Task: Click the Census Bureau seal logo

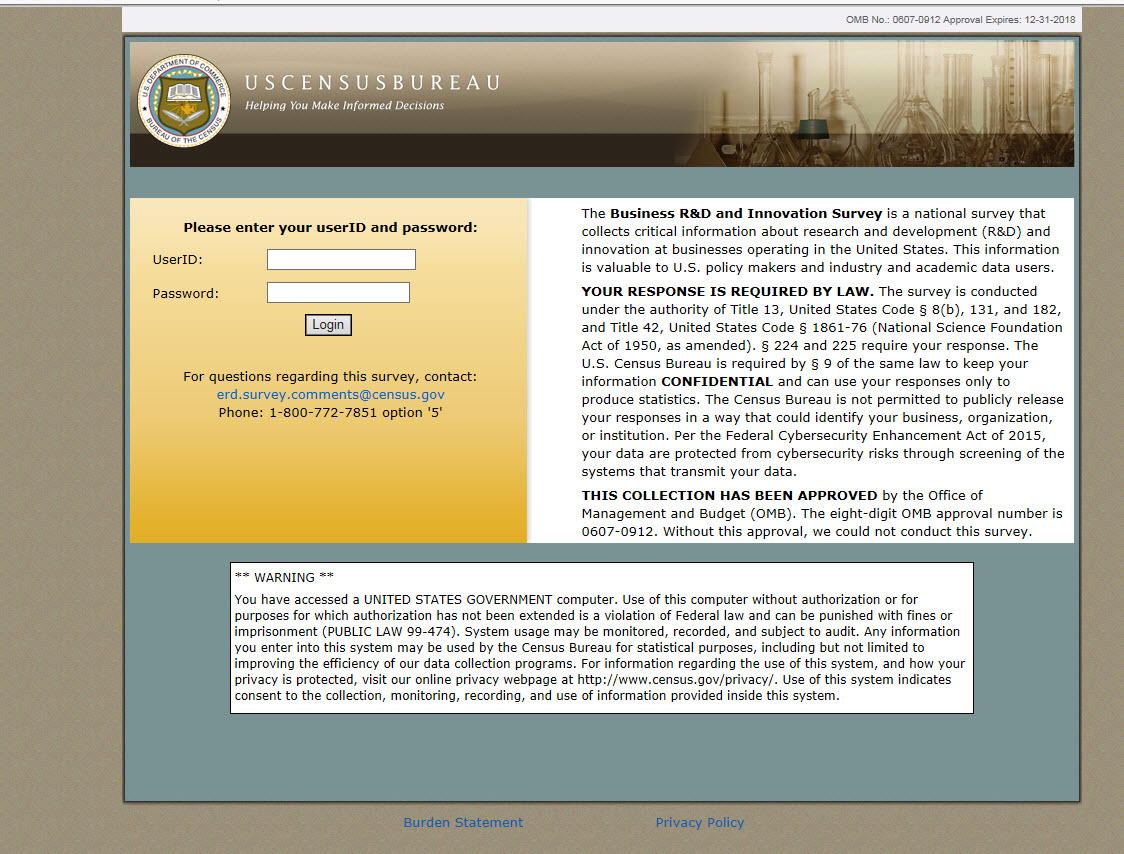Action: coord(184,100)
